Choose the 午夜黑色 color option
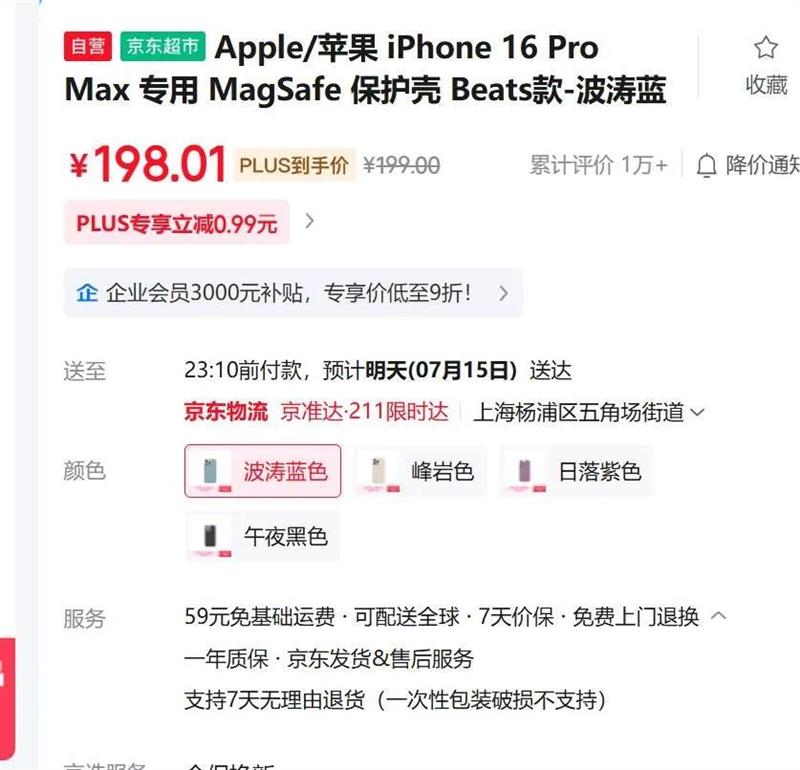Image resolution: width=800 pixels, height=770 pixels. (x=263, y=536)
